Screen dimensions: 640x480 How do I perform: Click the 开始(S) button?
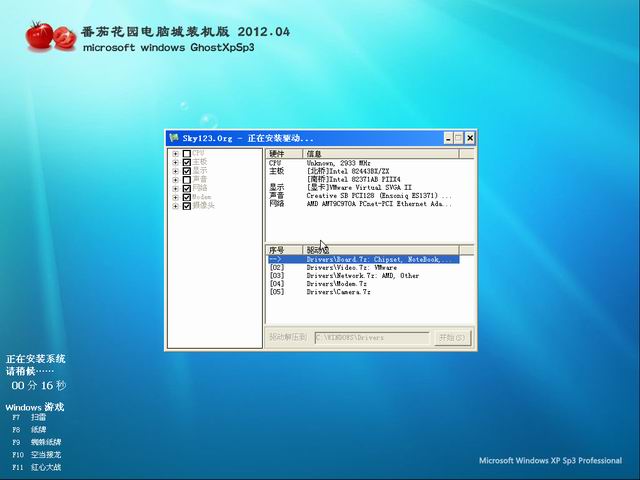(452, 338)
